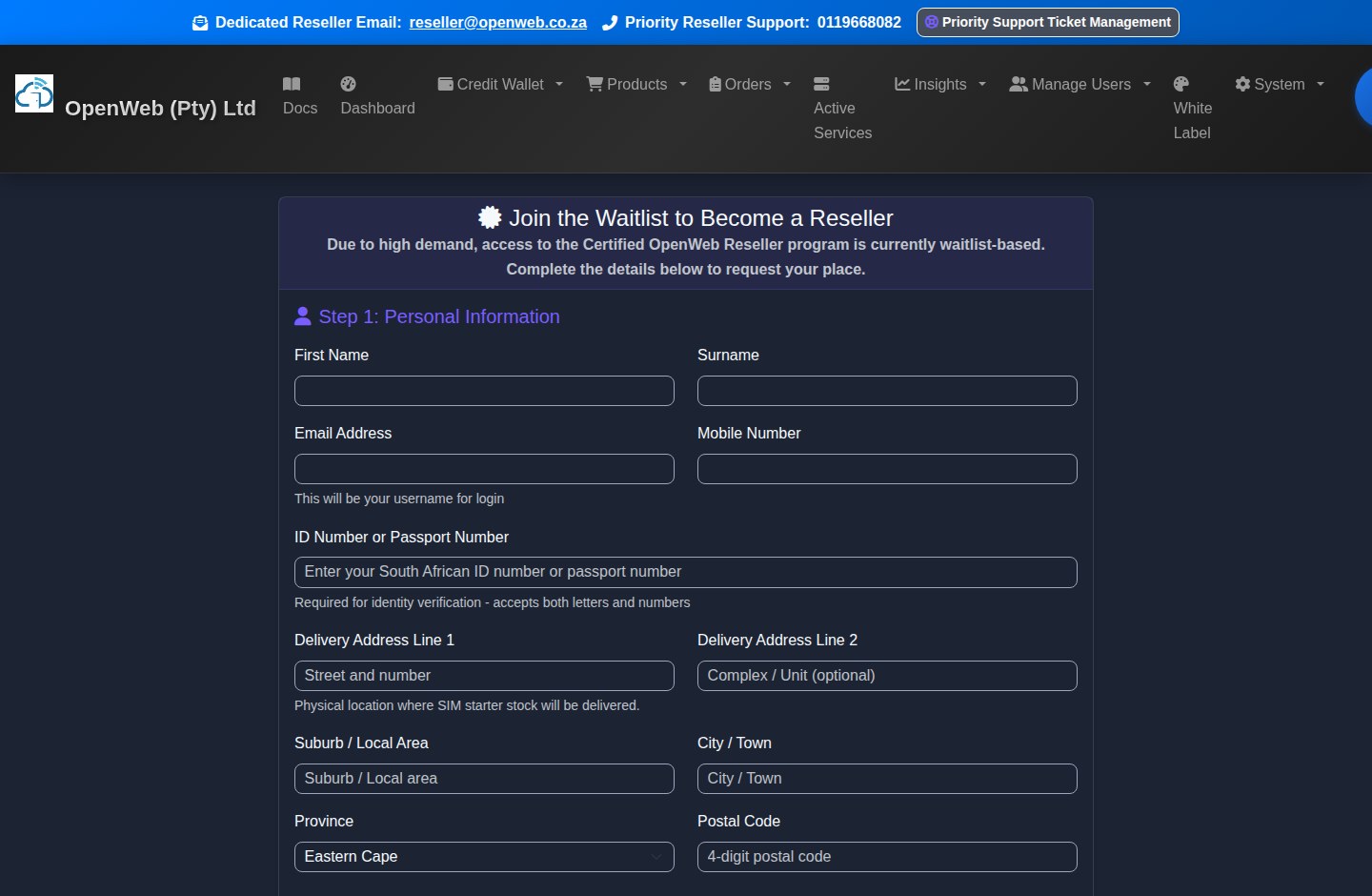
Task: Click the Manage Users people icon
Action: [x=1019, y=84]
